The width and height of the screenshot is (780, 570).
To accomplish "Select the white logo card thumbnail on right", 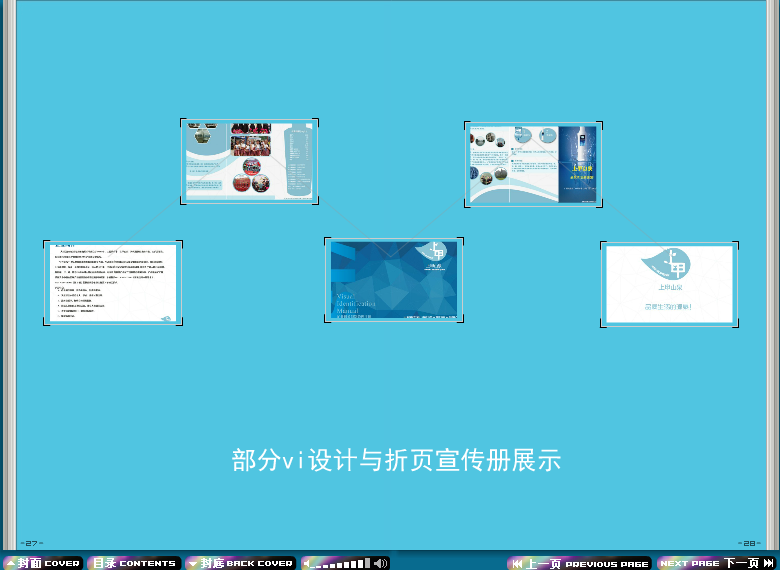I will tap(669, 284).
